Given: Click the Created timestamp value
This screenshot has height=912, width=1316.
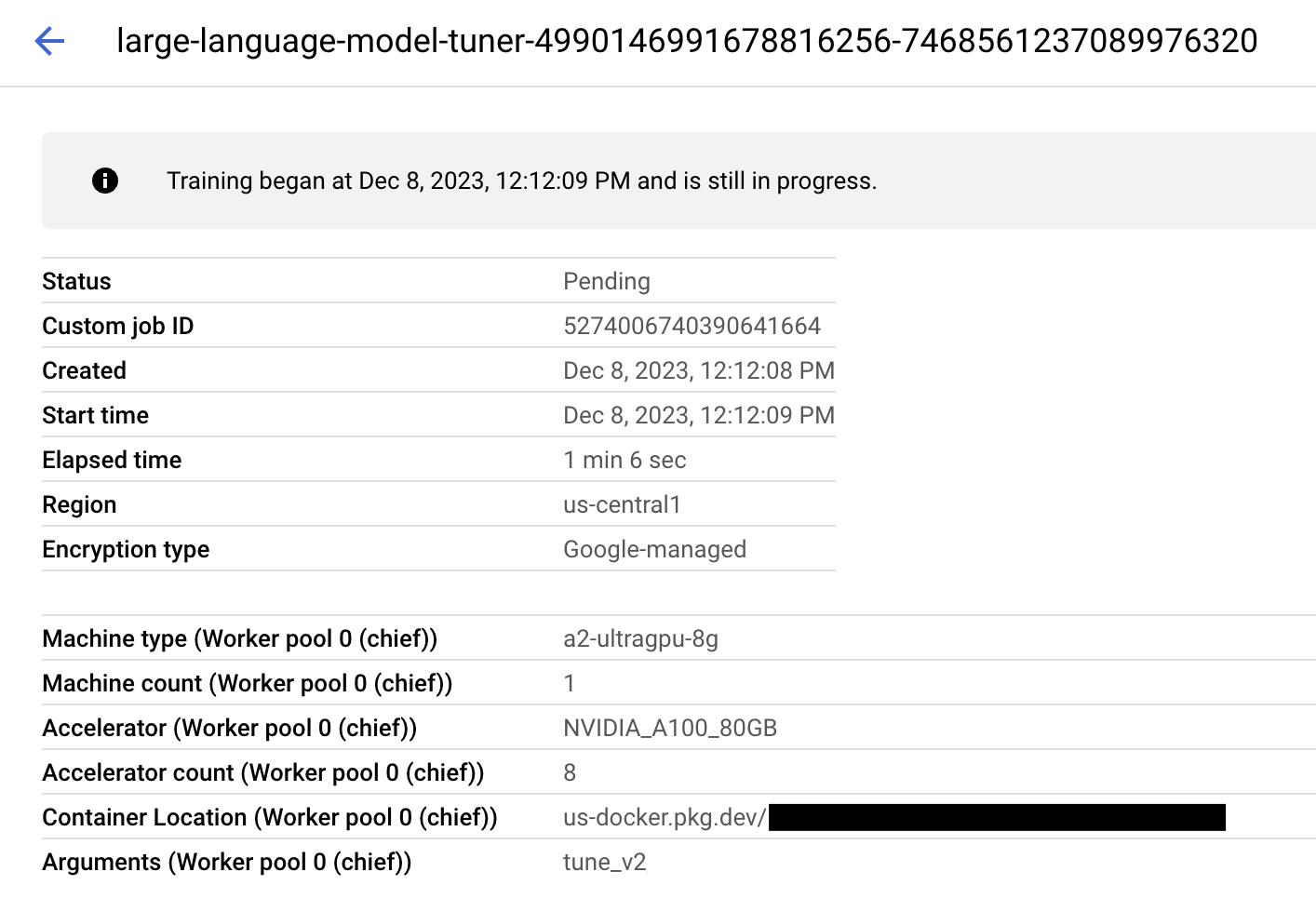Looking at the screenshot, I should point(699,369).
